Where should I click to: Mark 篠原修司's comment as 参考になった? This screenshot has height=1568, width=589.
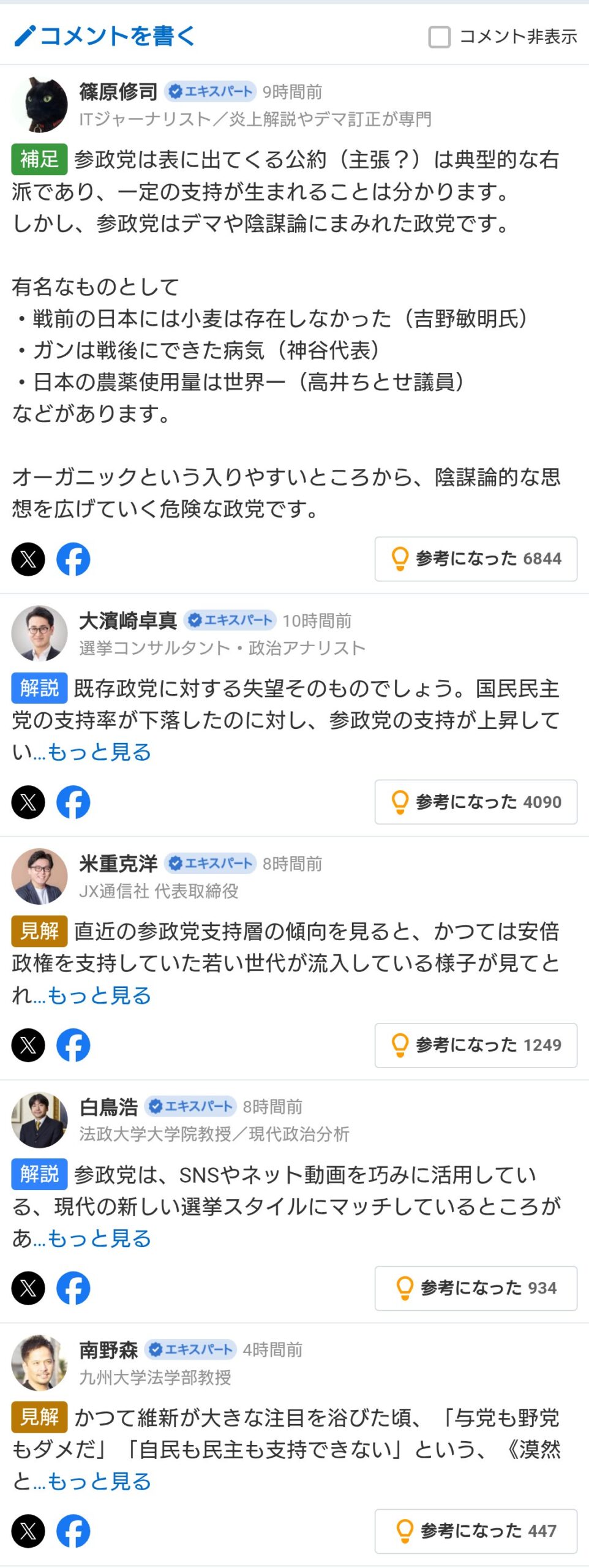pos(476,559)
